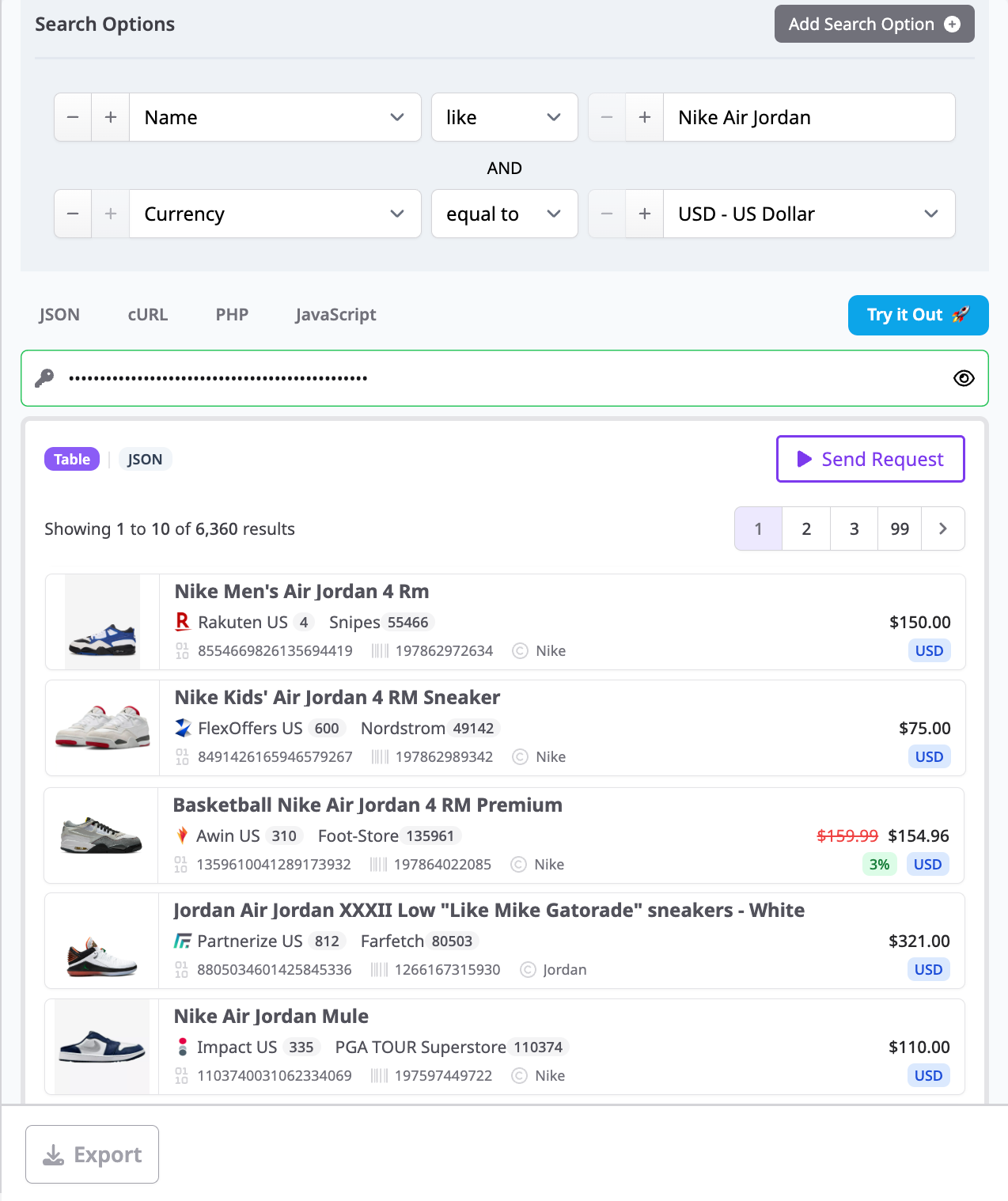This screenshot has height=1201, width=1008.
Task: Click the plus icon before the Name field
Action: tap(111, 117)
